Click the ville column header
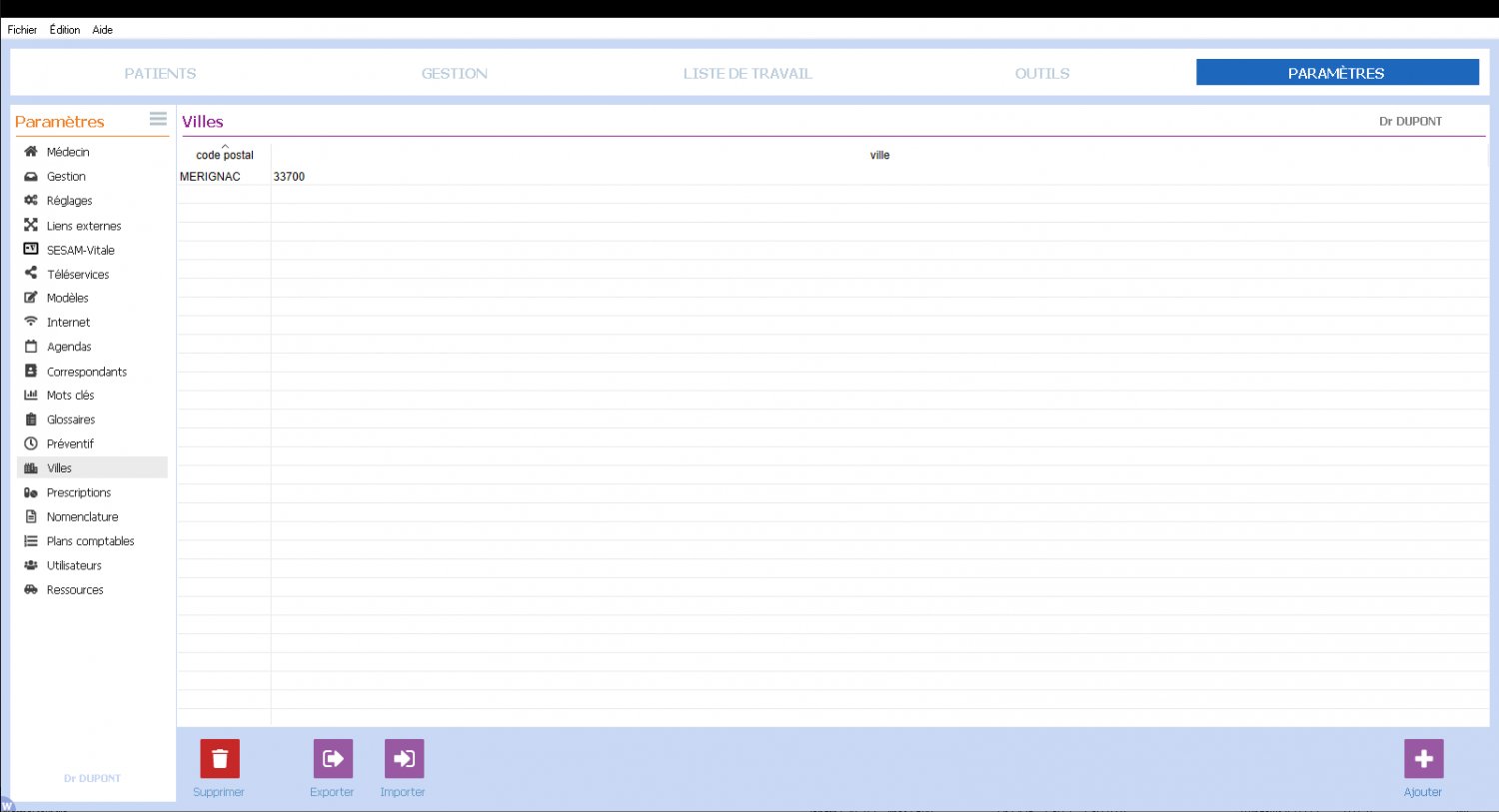Viewport: 1499px width, 812px height. (x=879, y=155)
